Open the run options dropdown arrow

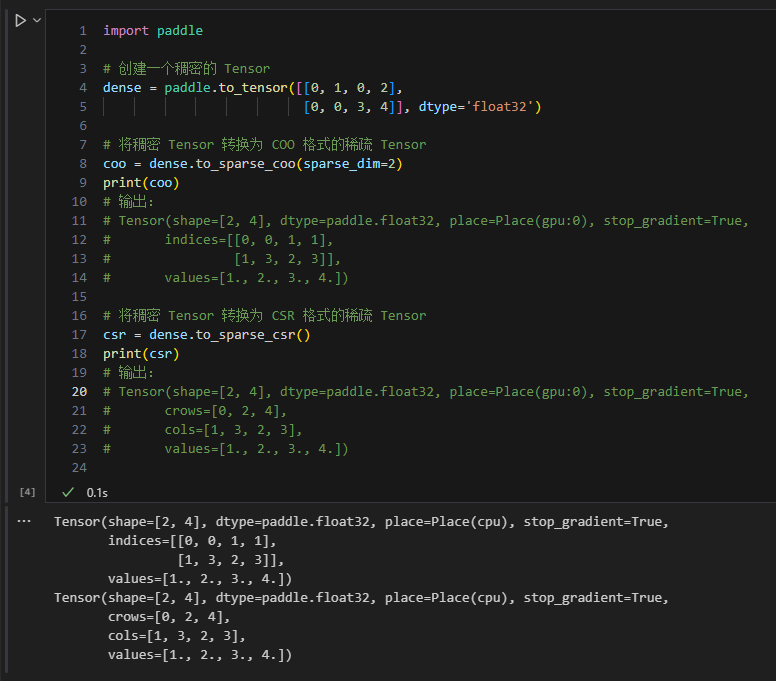coord(37,20)
